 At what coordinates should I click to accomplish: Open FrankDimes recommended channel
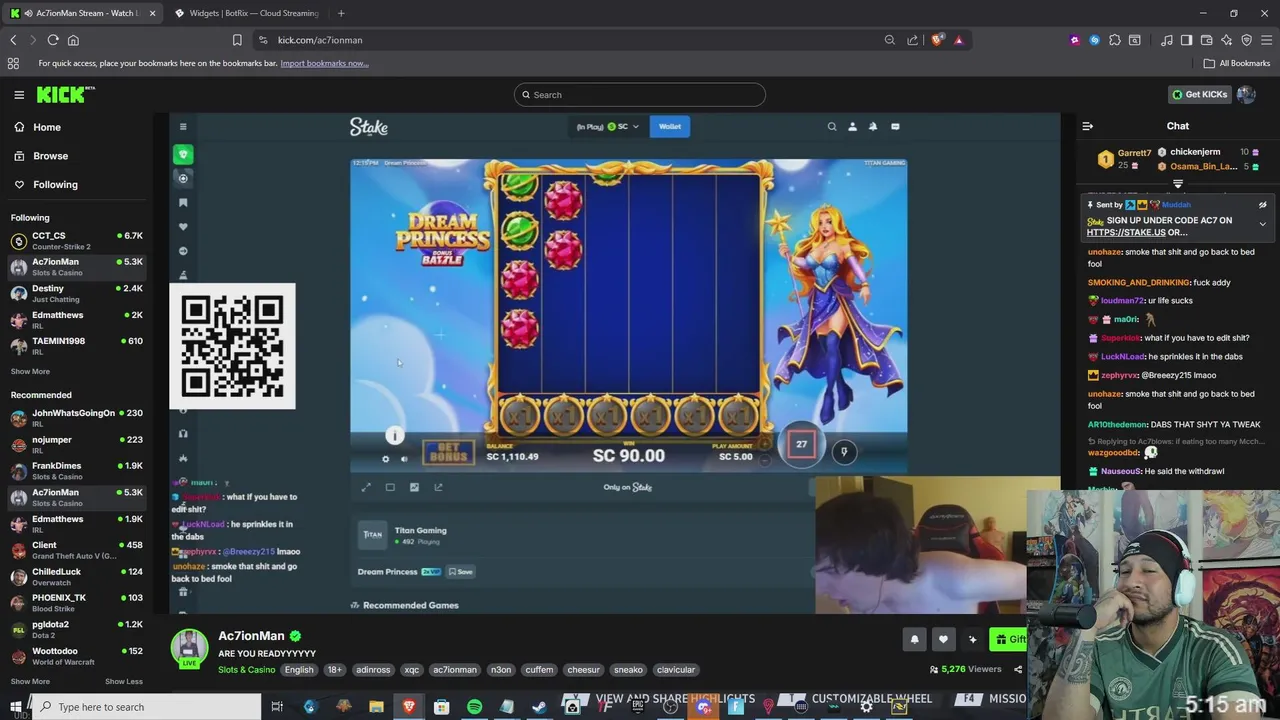pos(77,470)
